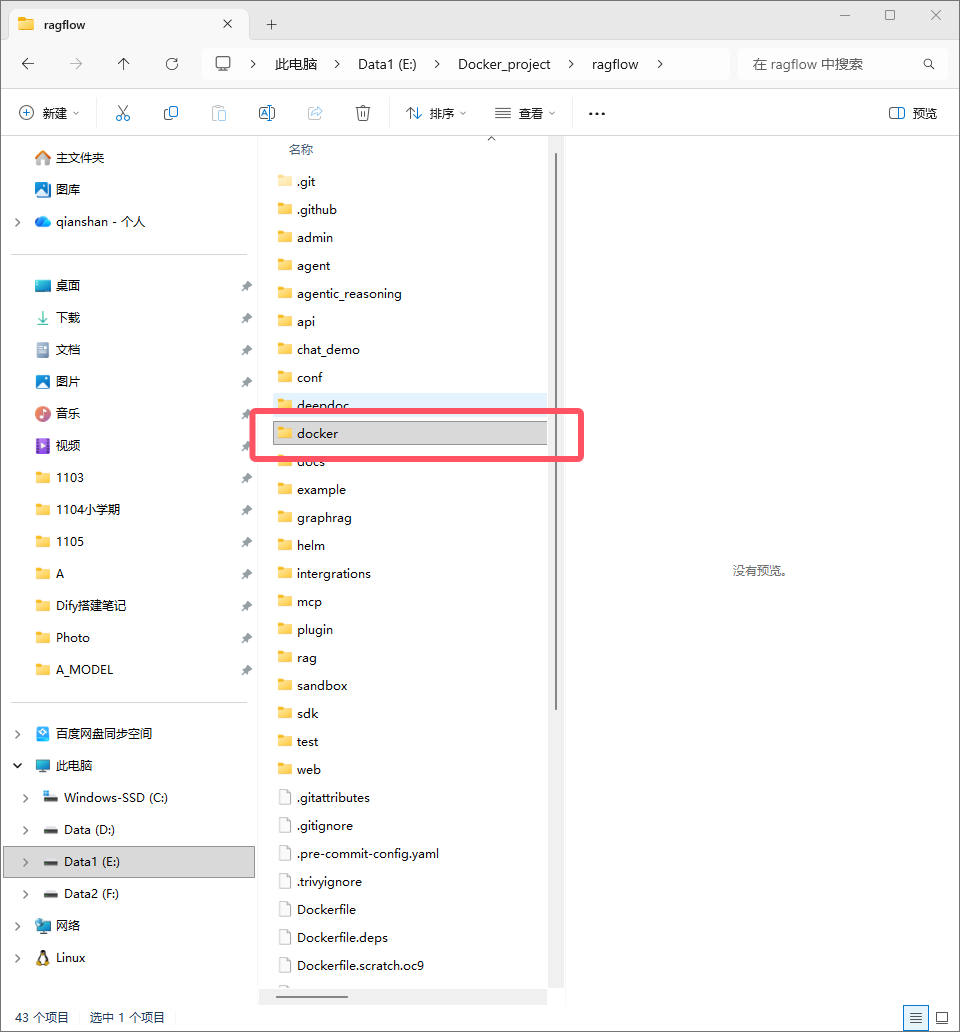Open the 查看 view dropdown
This screenshot has height=1032, width=960.
(x=525, y=113)
